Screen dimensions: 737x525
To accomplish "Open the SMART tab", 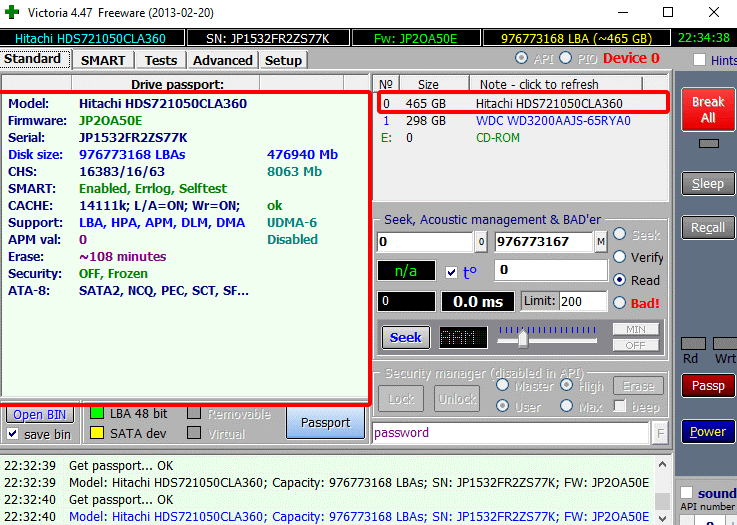I will pyautogui.click(x=103, y=61).
